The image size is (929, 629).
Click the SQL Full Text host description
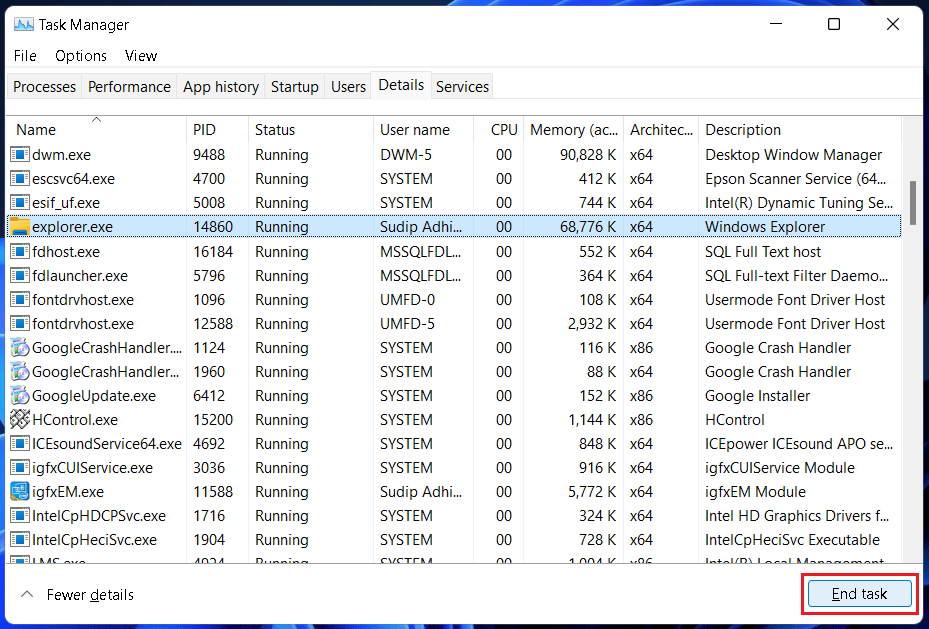(763, 252)
